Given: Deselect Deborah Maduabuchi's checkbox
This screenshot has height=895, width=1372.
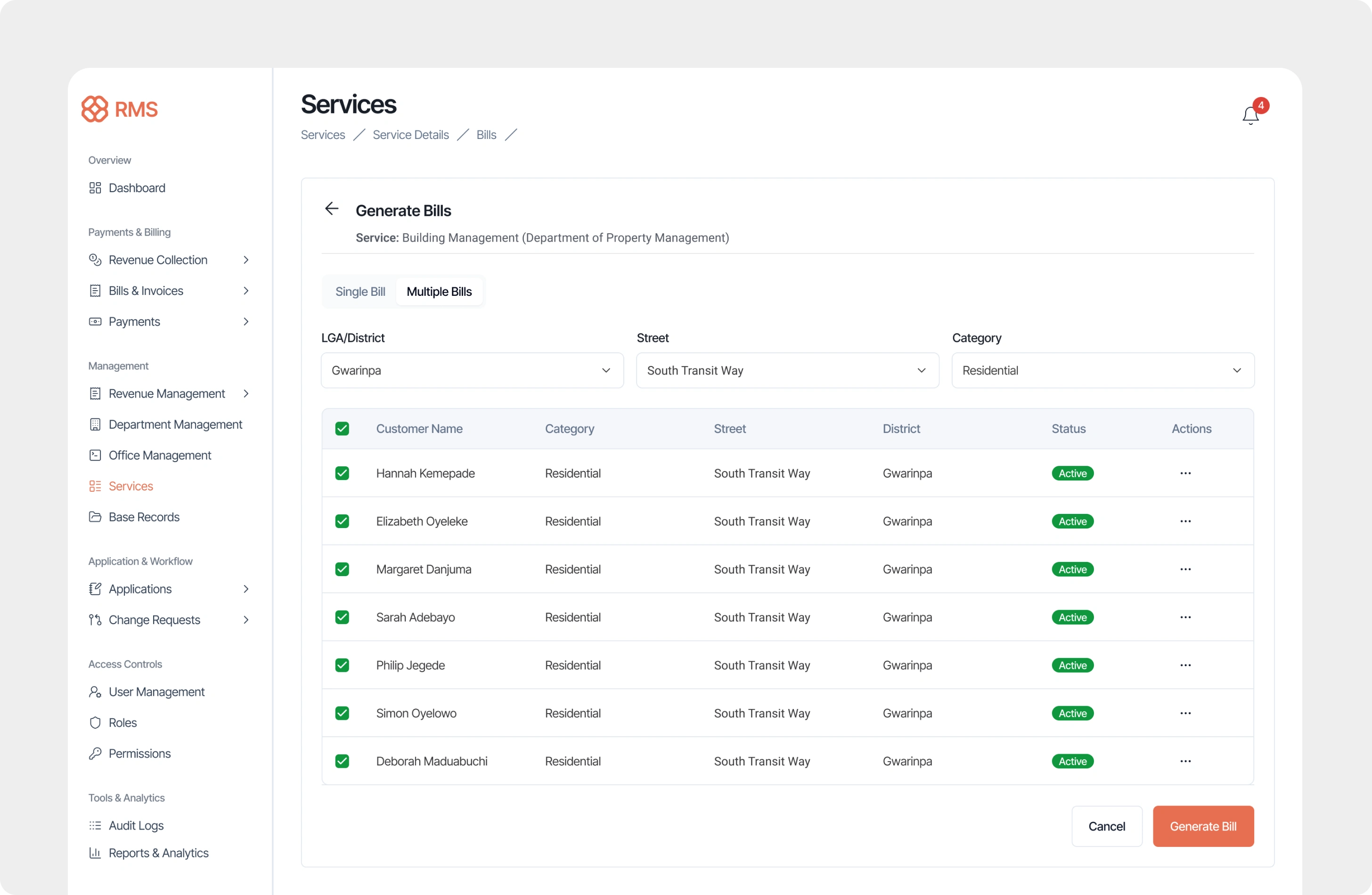Looking at the screenshot, I should pos(342,761).
